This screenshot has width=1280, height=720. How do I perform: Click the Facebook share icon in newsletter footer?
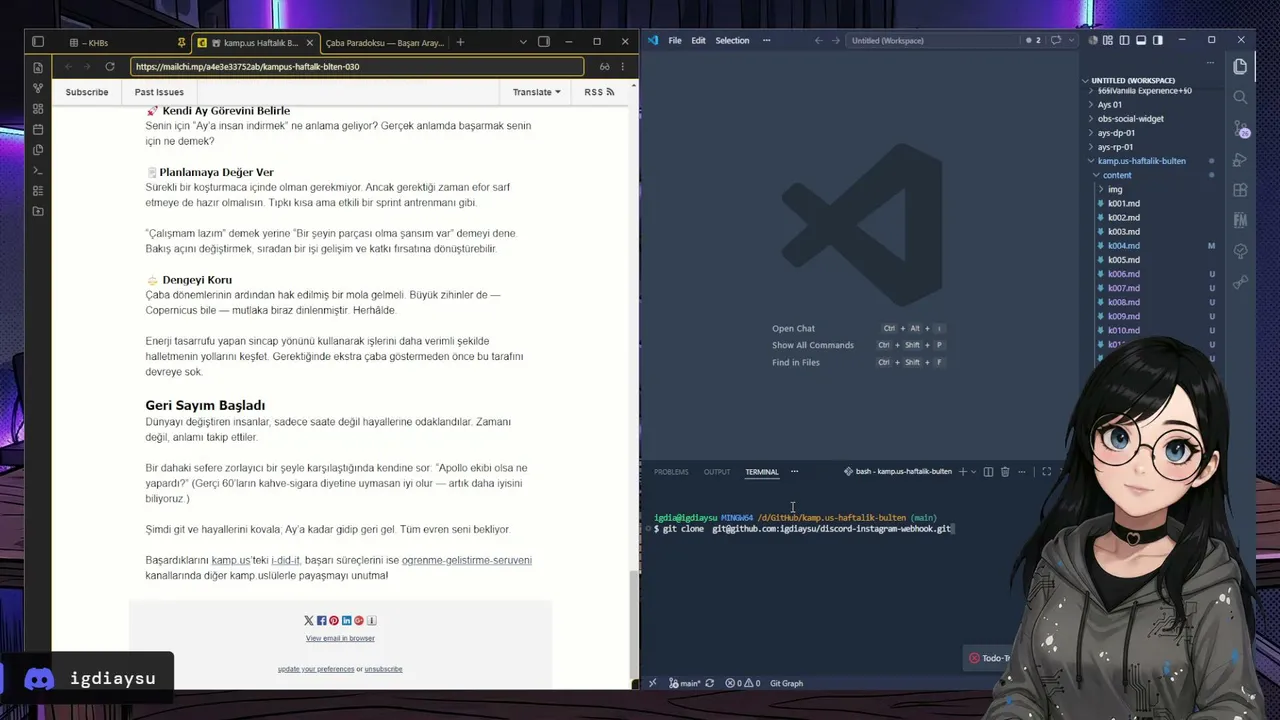pos(321,621)
